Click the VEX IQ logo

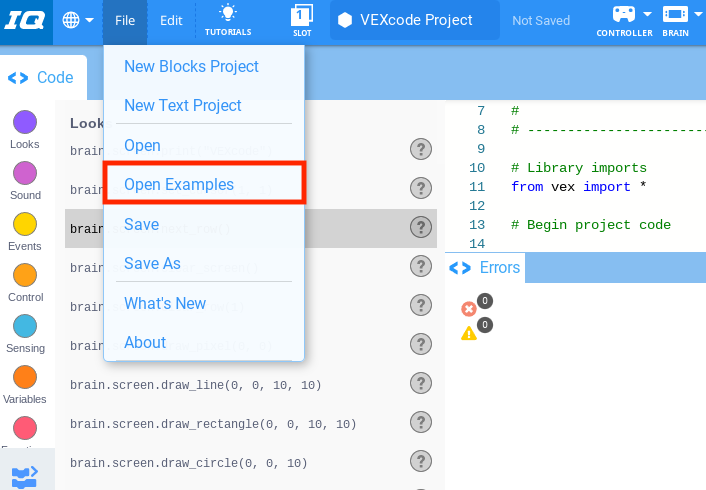(x=22, y=20)
